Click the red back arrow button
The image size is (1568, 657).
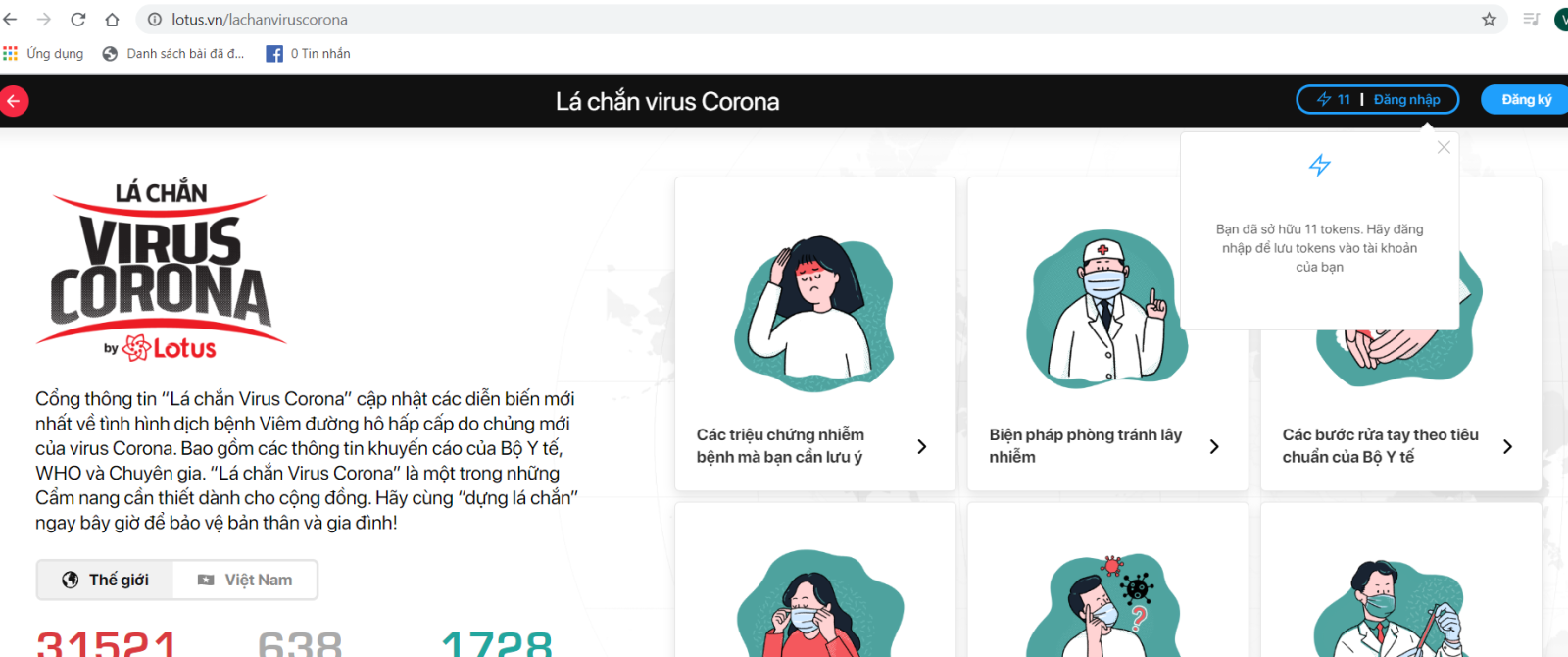pyautogui.click(x=13, y=101)
